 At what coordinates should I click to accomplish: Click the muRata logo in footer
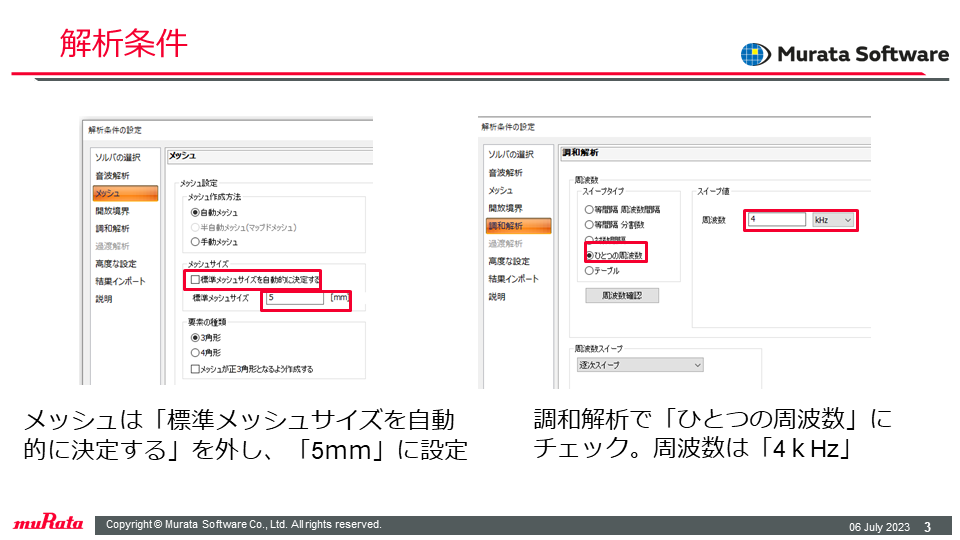[48, 522]
